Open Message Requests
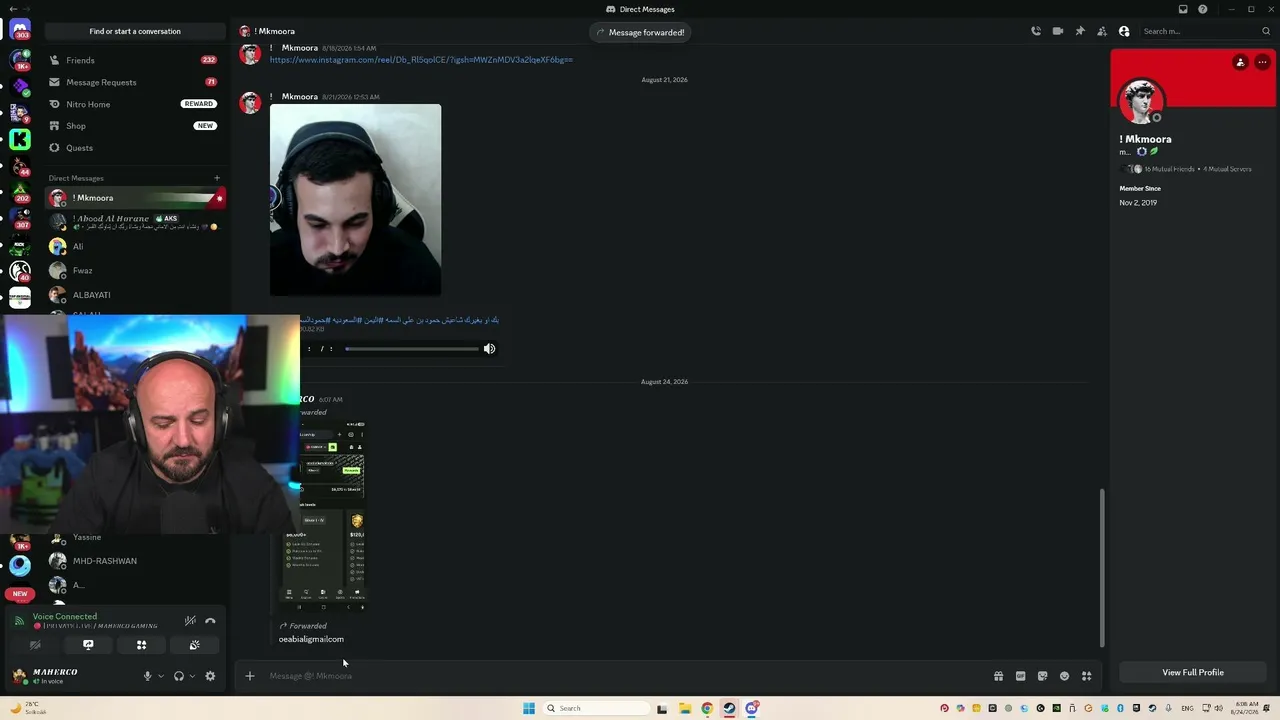This screenshot has width=1280, height=720. point(135,82)
